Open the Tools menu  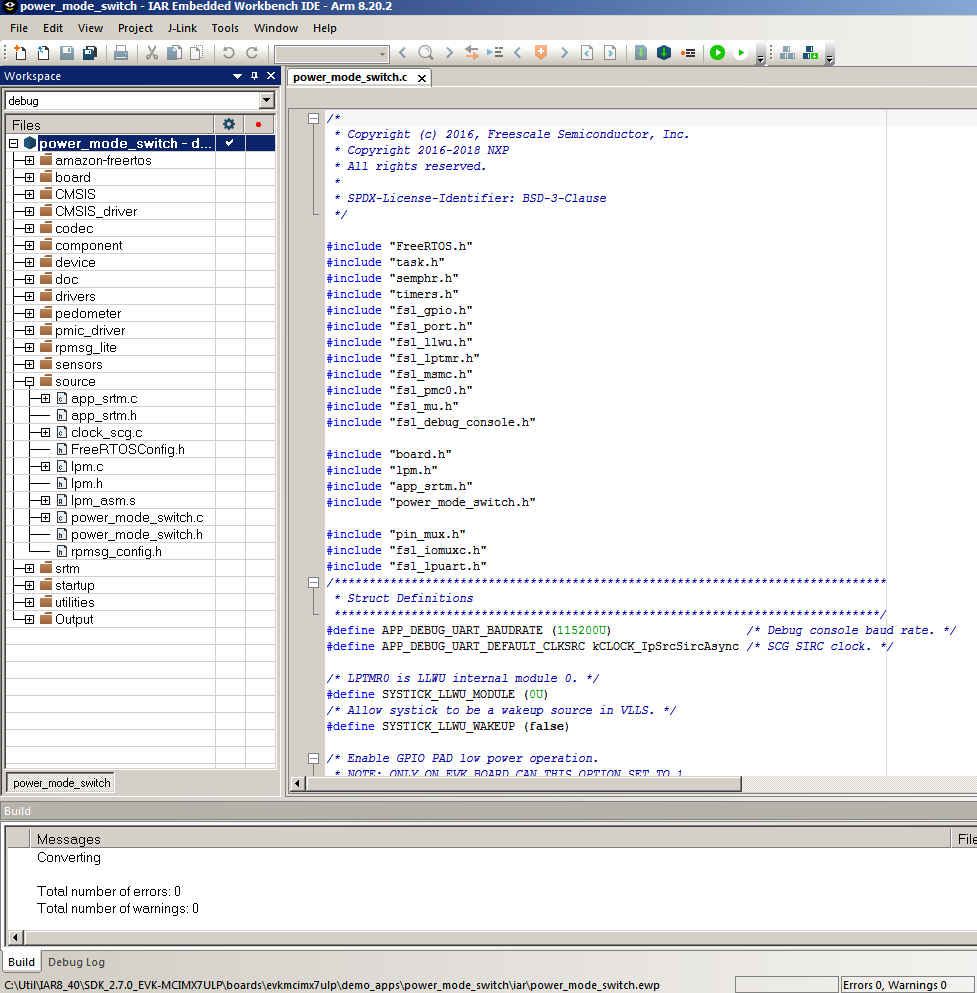click(225, 28)
